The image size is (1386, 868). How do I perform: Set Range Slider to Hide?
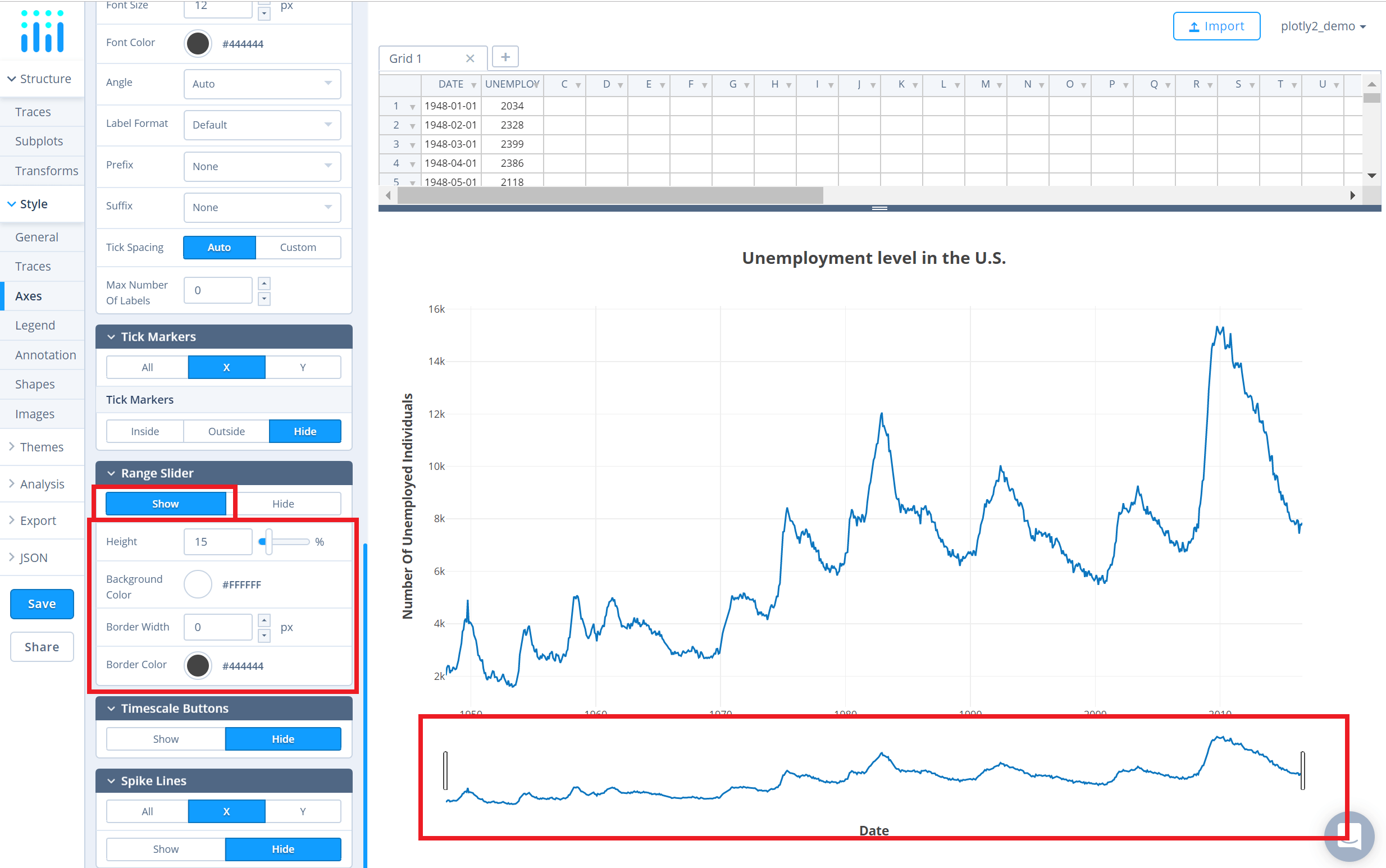tap(283, 504)
